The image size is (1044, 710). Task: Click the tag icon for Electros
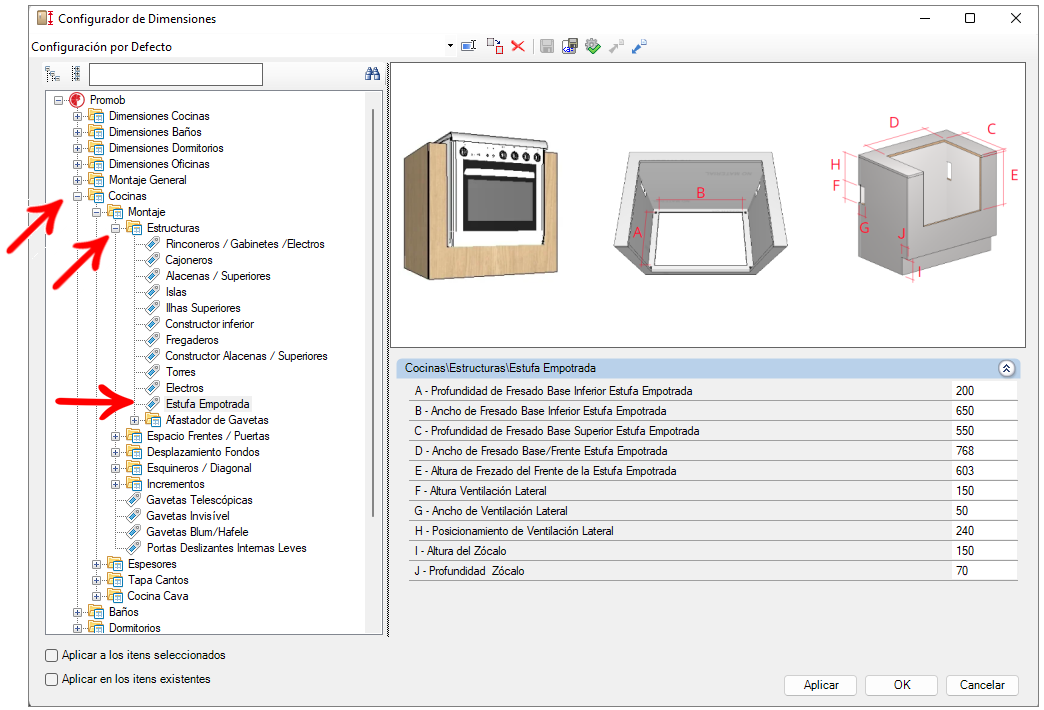pyautogui.click(x=153, y=388)
